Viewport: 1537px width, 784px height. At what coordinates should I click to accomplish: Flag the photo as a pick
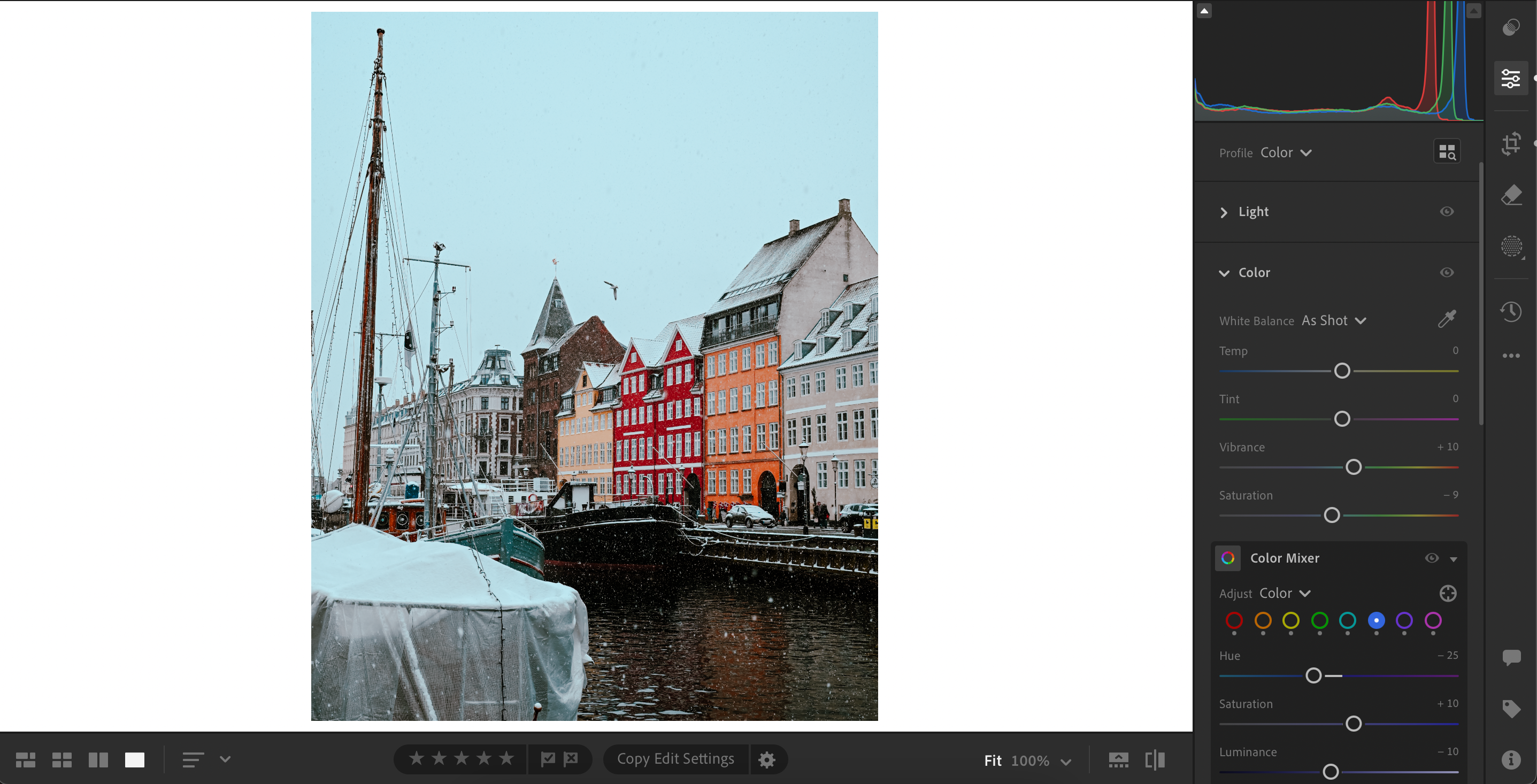[547, 758]
